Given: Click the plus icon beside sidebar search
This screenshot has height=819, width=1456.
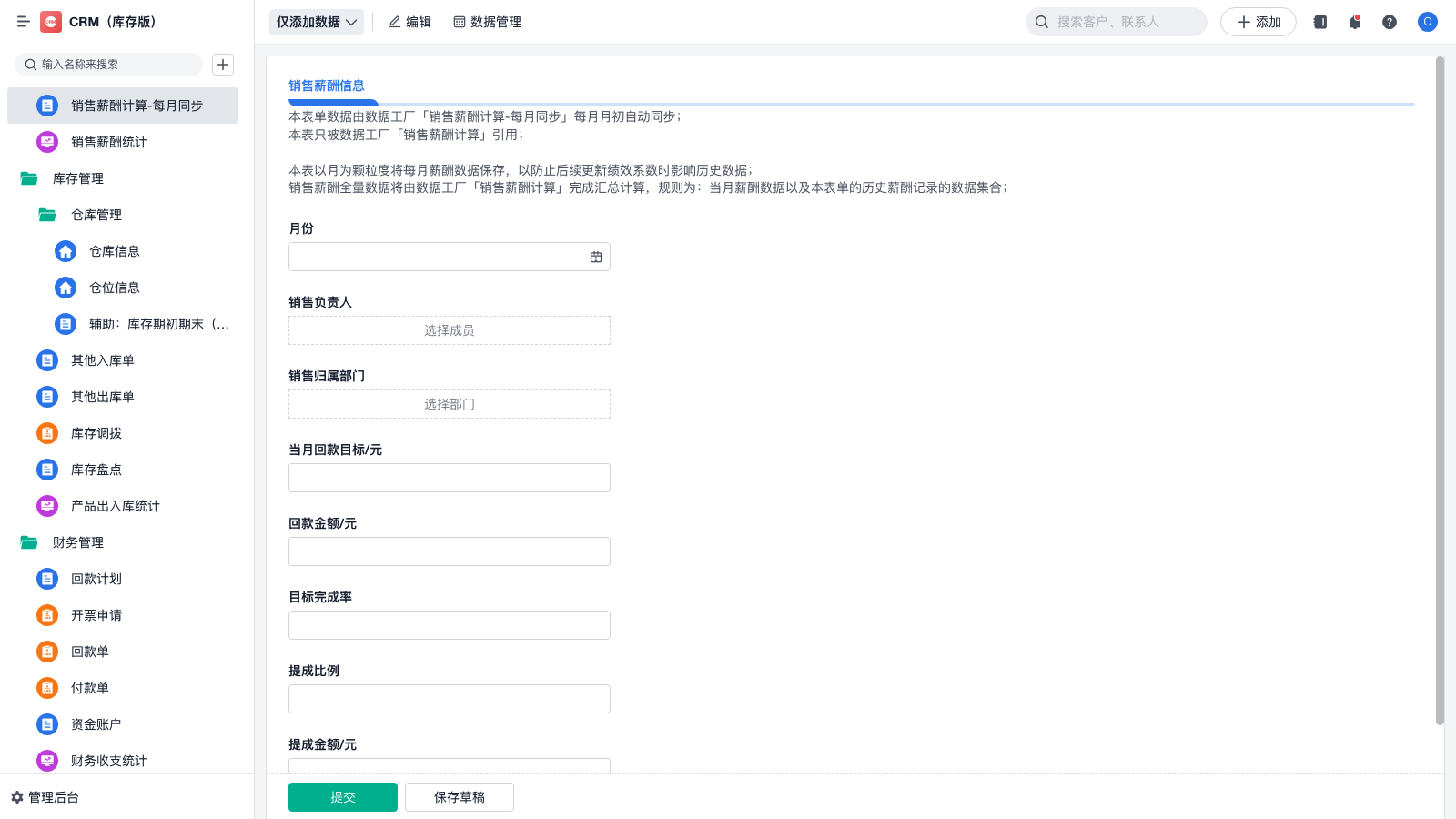Looking at the screenshot, I should pyautogui.click(x=223, y=65).
